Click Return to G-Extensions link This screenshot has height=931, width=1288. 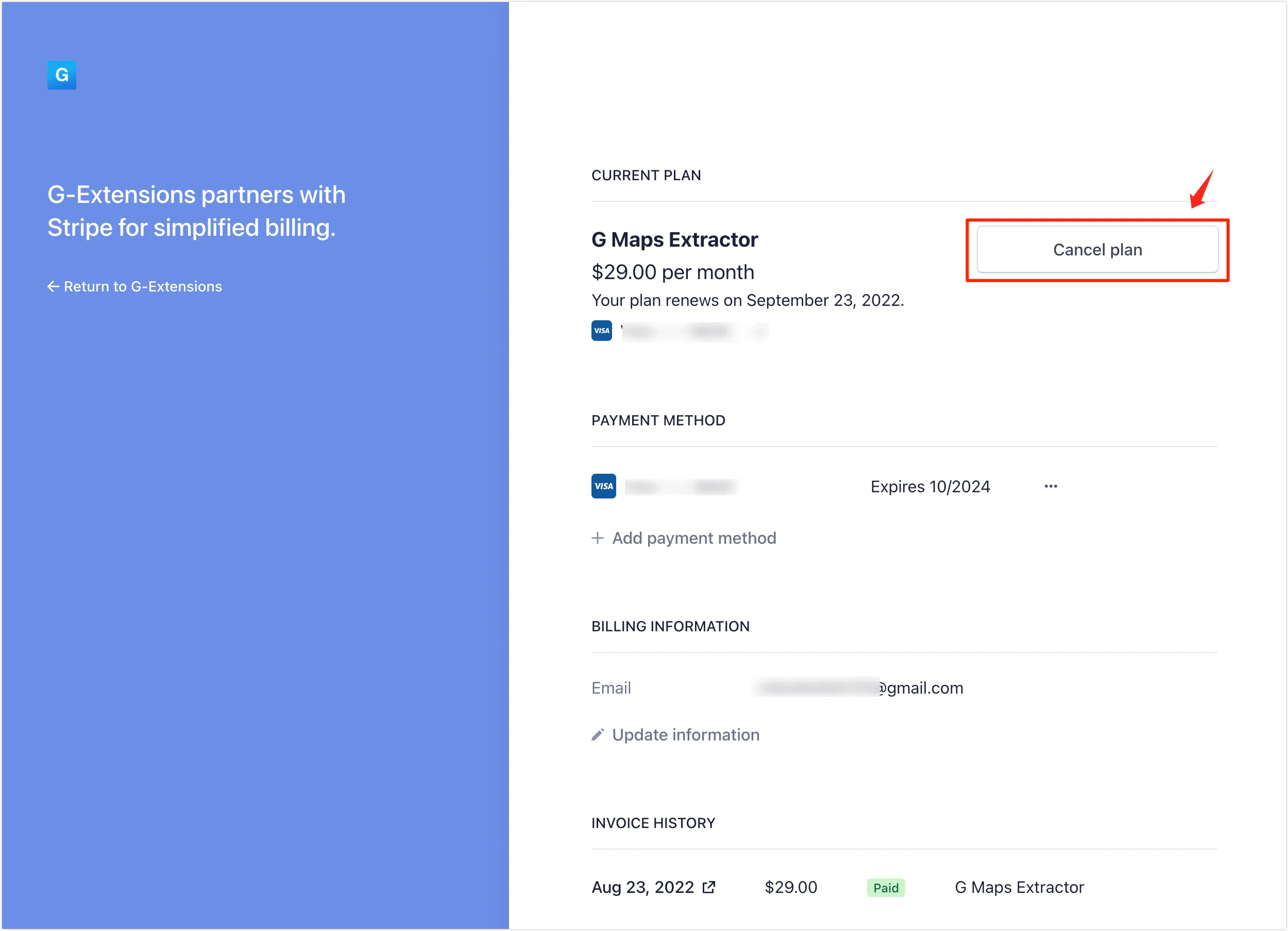tap(143, 287)
